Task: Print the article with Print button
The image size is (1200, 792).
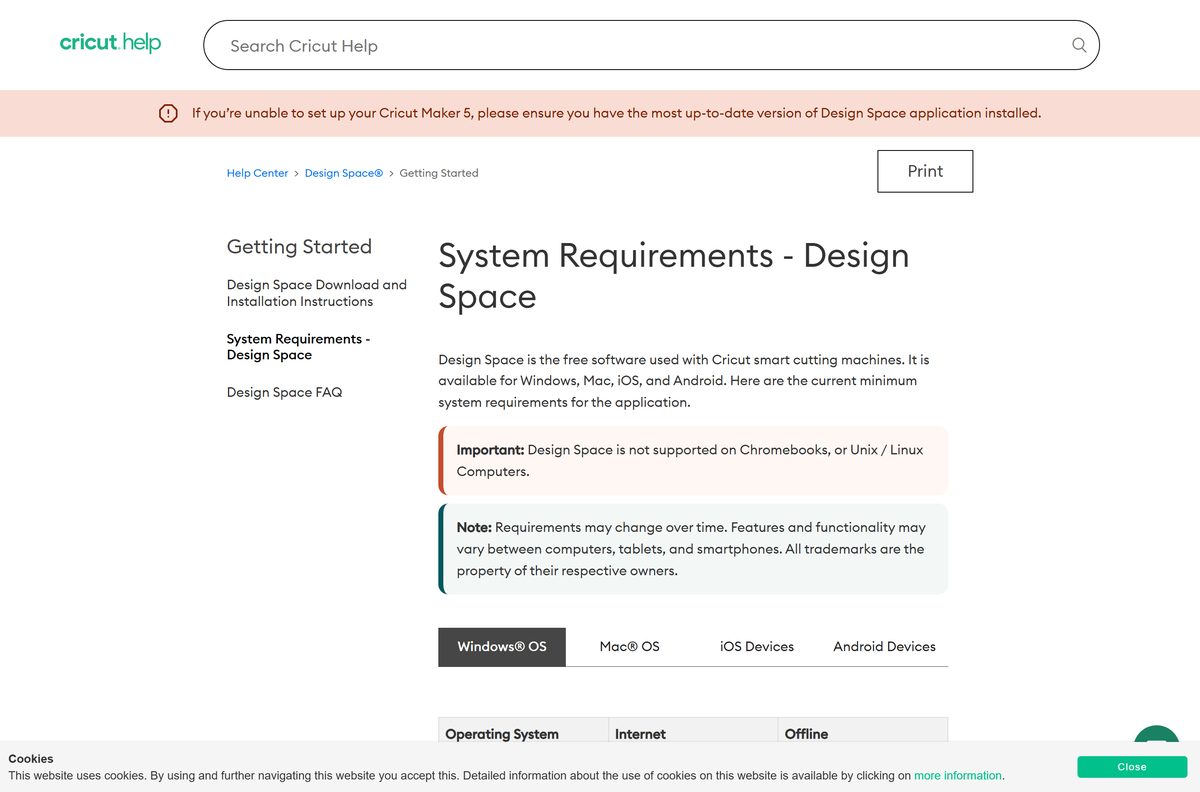Action: 925,171
